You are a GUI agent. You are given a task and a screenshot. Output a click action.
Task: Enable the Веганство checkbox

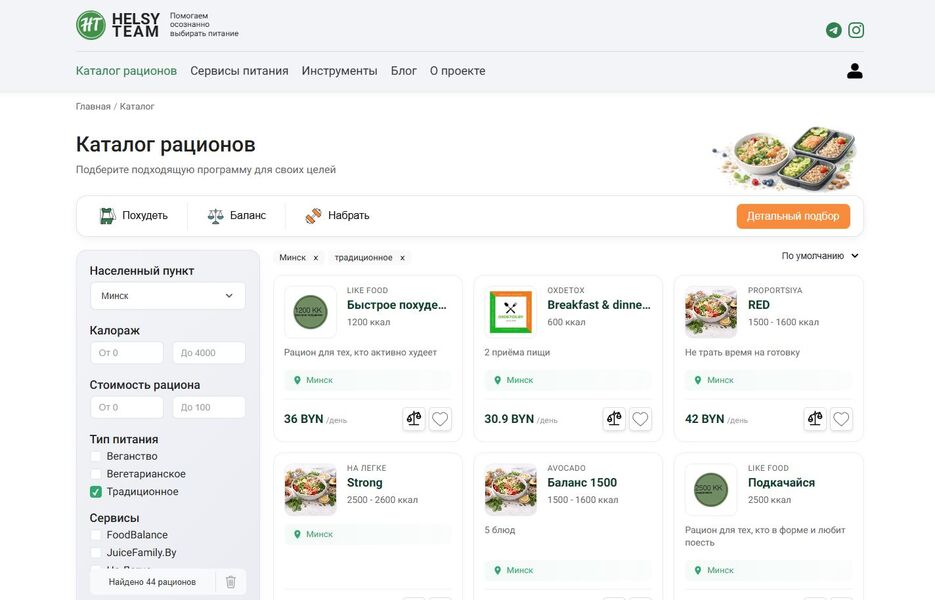(95, 456)
